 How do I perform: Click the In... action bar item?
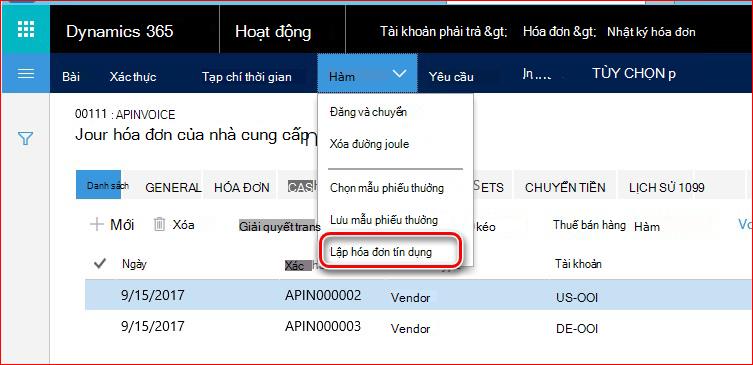pos(536,75)
